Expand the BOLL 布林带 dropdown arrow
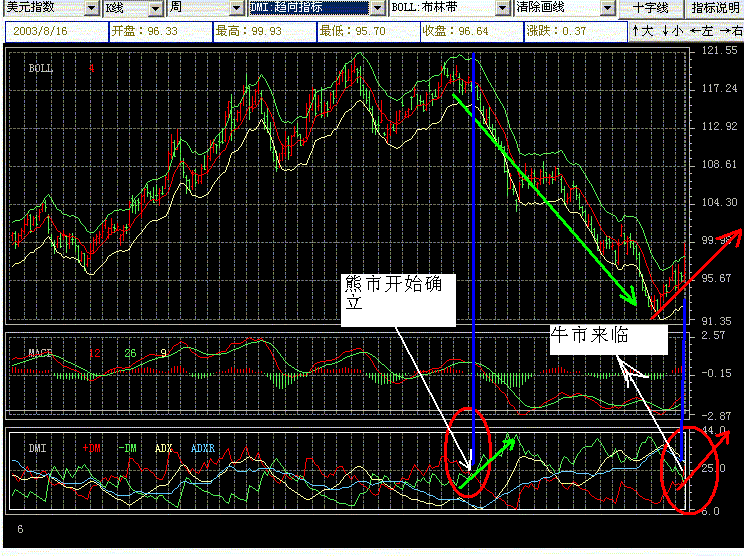Viewport: 744px width, 556px height. (x=502, y=8)
